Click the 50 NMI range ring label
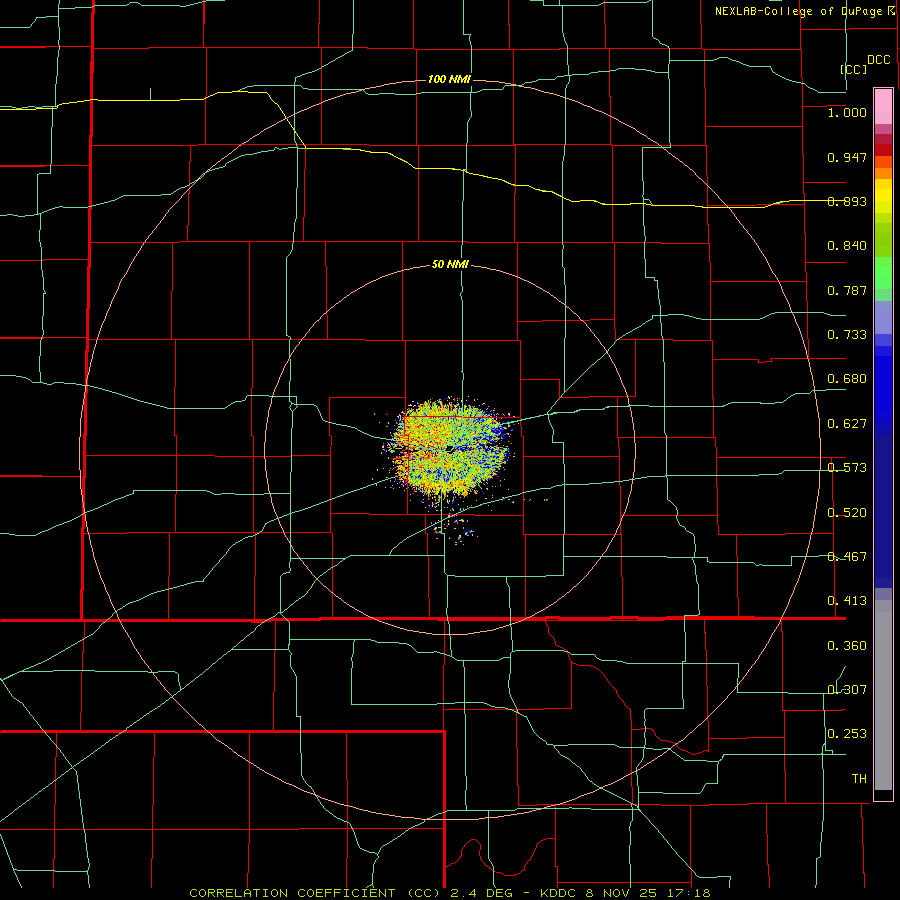 pos(450,265)
